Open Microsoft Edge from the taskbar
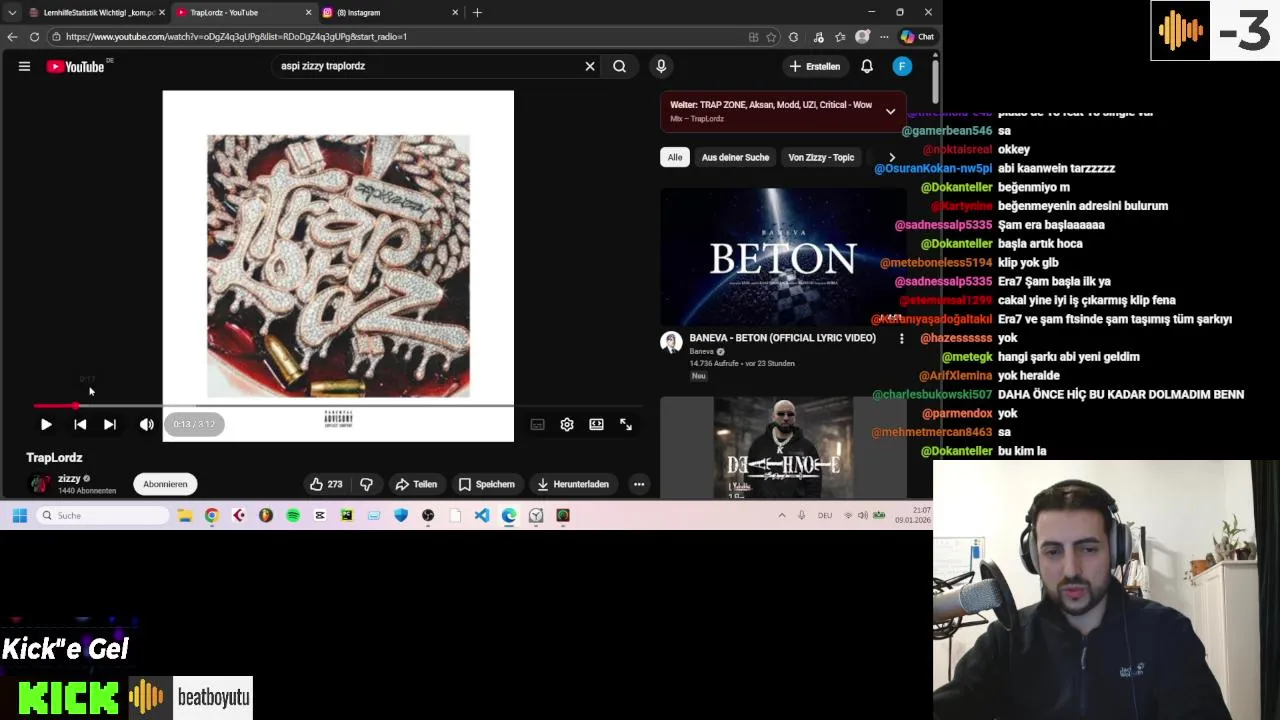 (509, 515)
